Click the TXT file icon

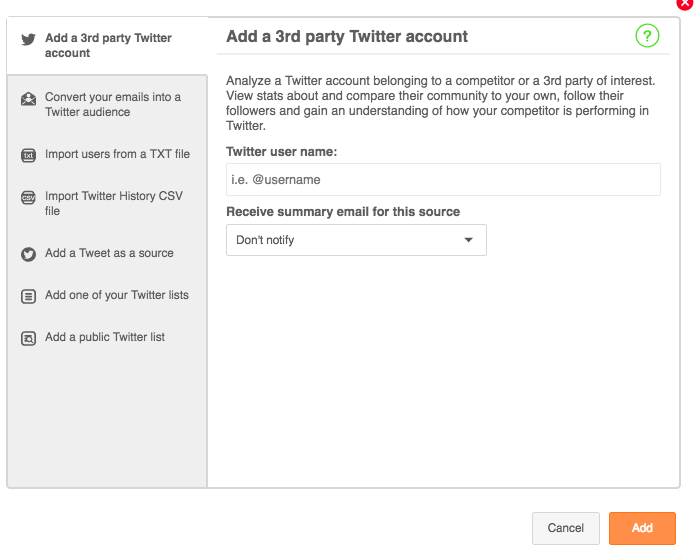pos(28,155)
